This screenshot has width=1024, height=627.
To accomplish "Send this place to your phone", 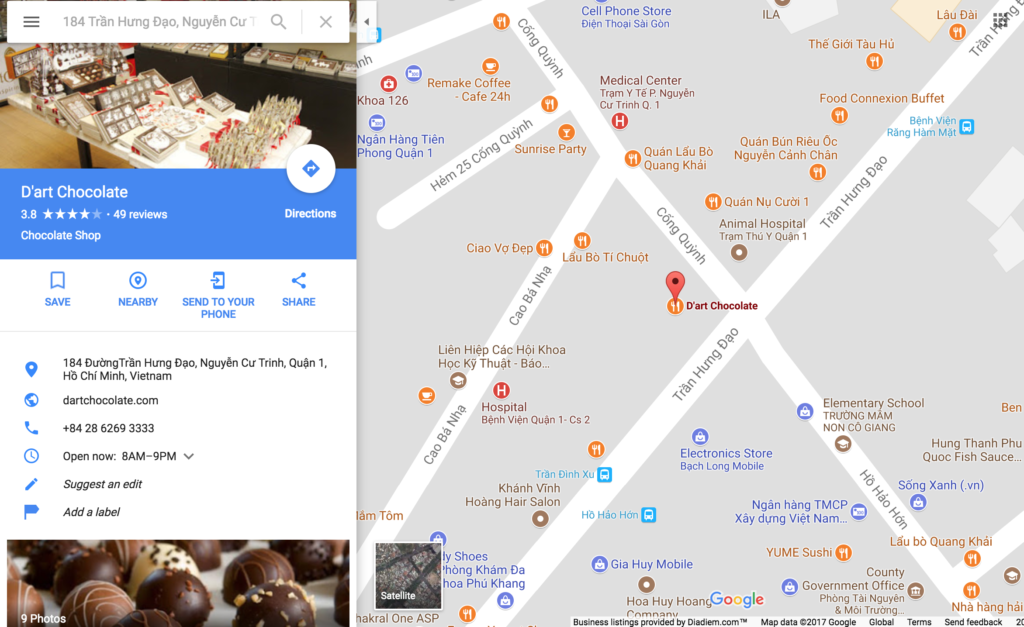I will [x=218, y=295].
